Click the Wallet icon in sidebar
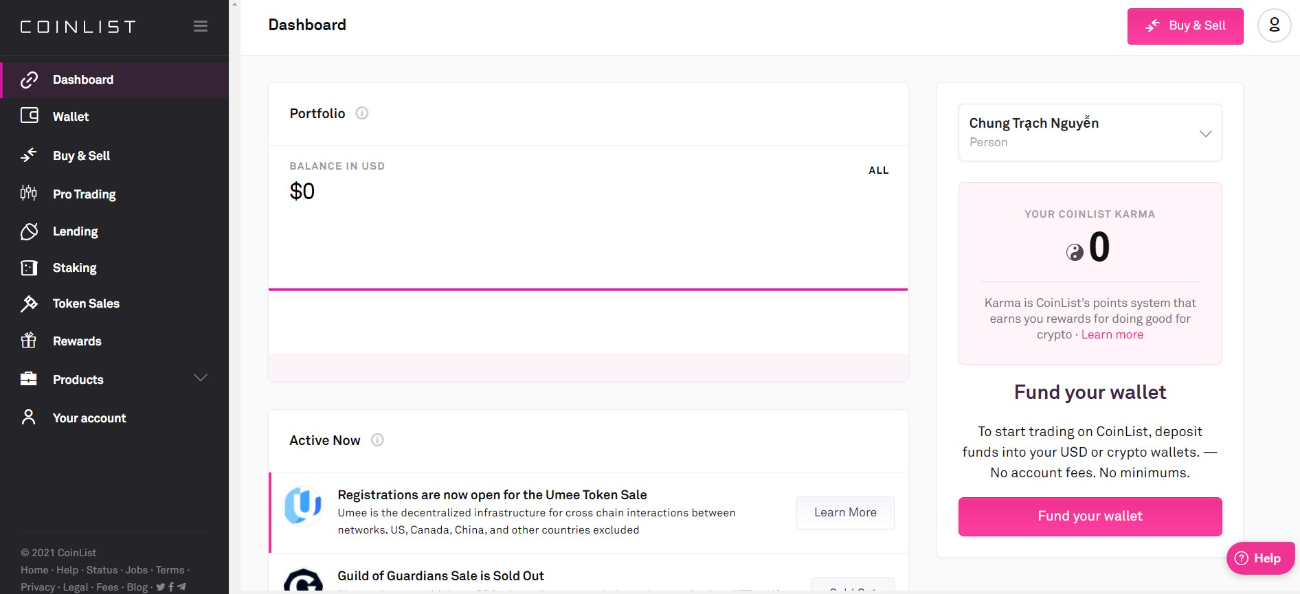 (29, 116)
